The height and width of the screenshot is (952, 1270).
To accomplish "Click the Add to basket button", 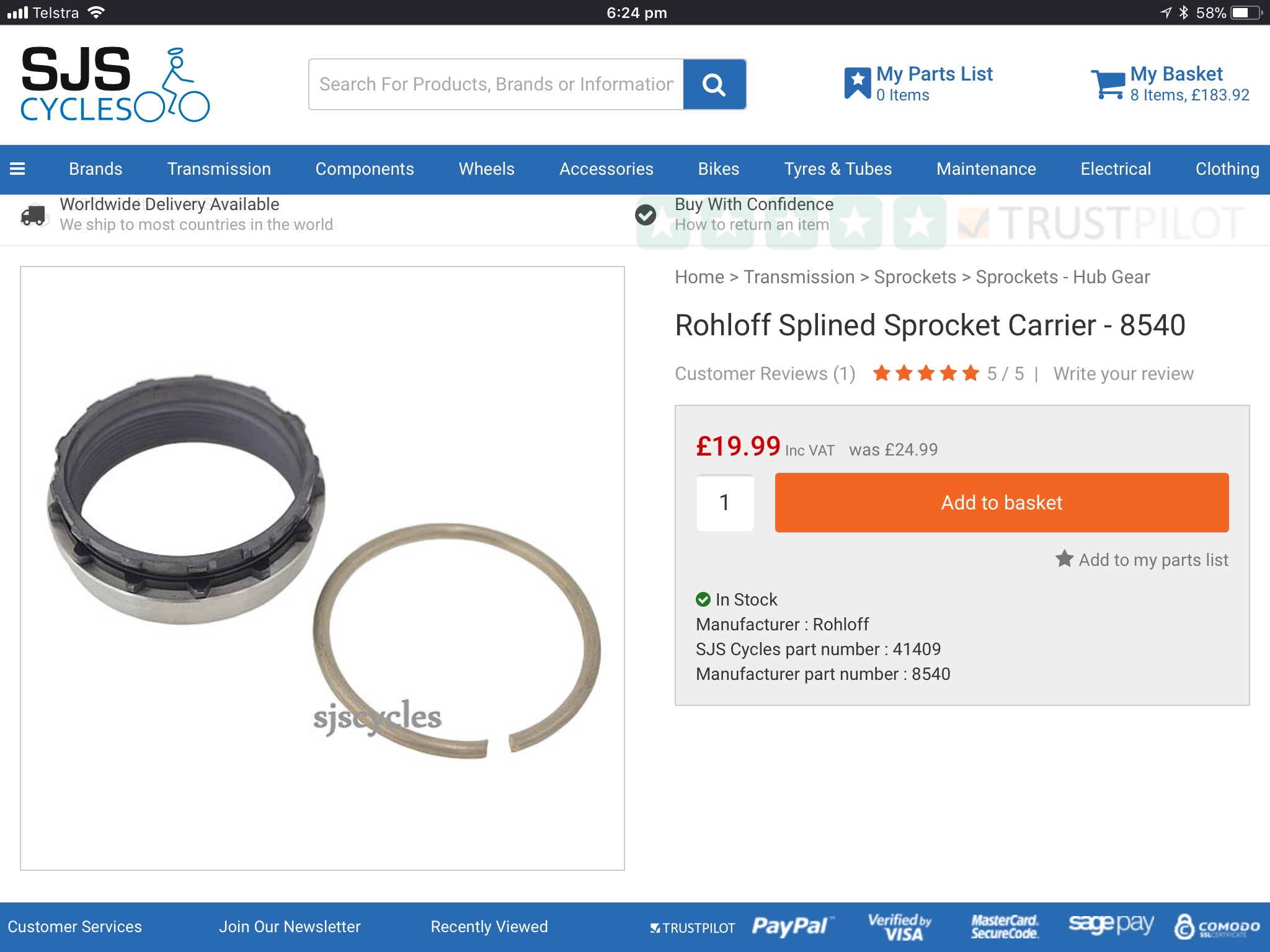I will tap(1001, 503).
